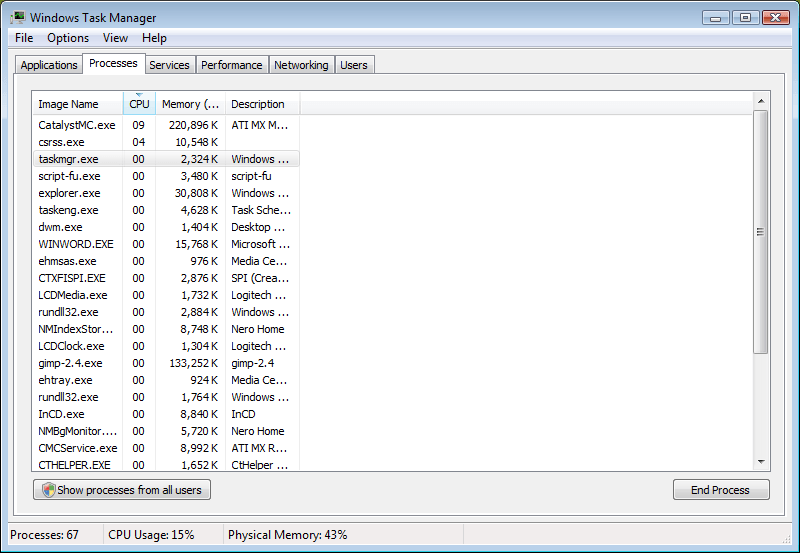Click the SPI (Crea... description cell
Screen dimensions: 800x553
click(260, 278)
